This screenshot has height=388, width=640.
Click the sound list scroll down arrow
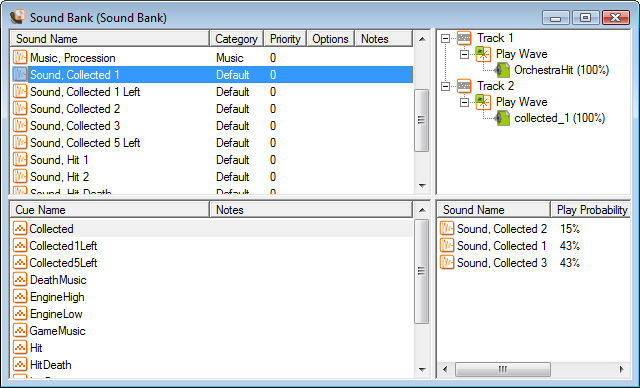tap(422, 186)
